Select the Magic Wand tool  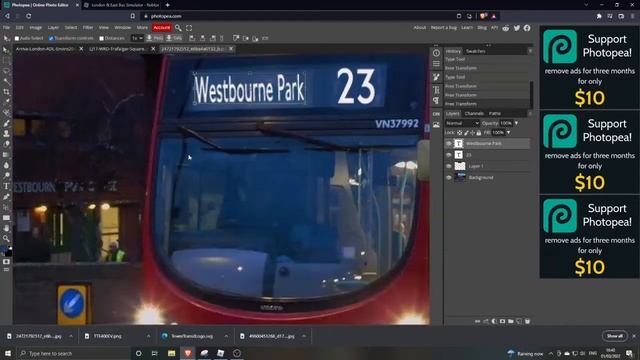click(x=6, y=81)
